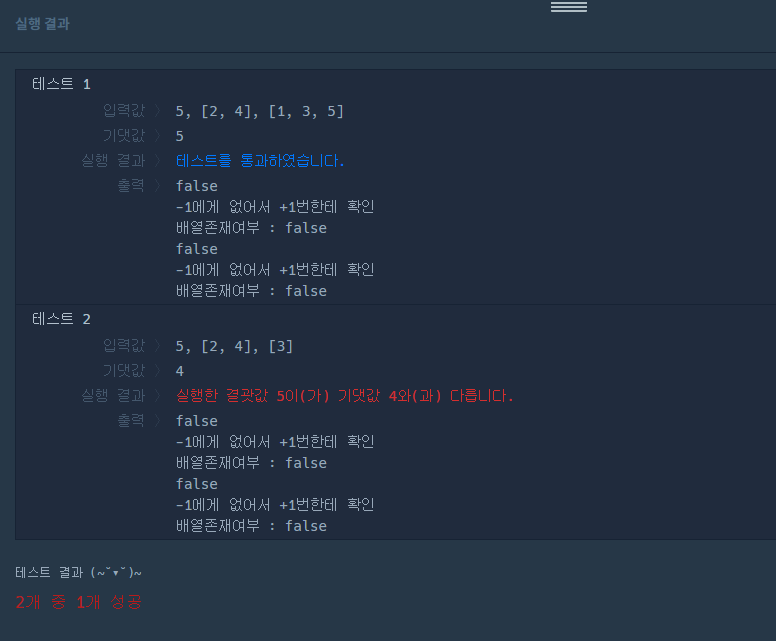Click the red '2개 중 1개 성공' summary
Image resolution: width=776 pixels, height=641 pixels.
point(79,602)
